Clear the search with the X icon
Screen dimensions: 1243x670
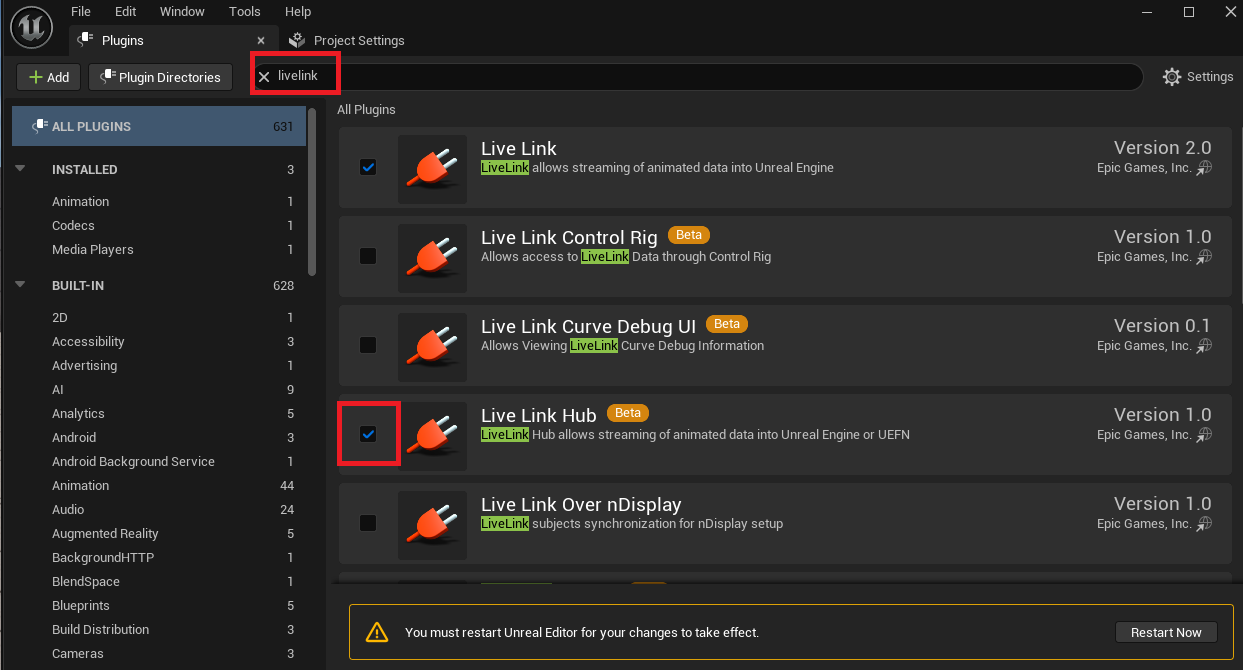tap(264, 77)
